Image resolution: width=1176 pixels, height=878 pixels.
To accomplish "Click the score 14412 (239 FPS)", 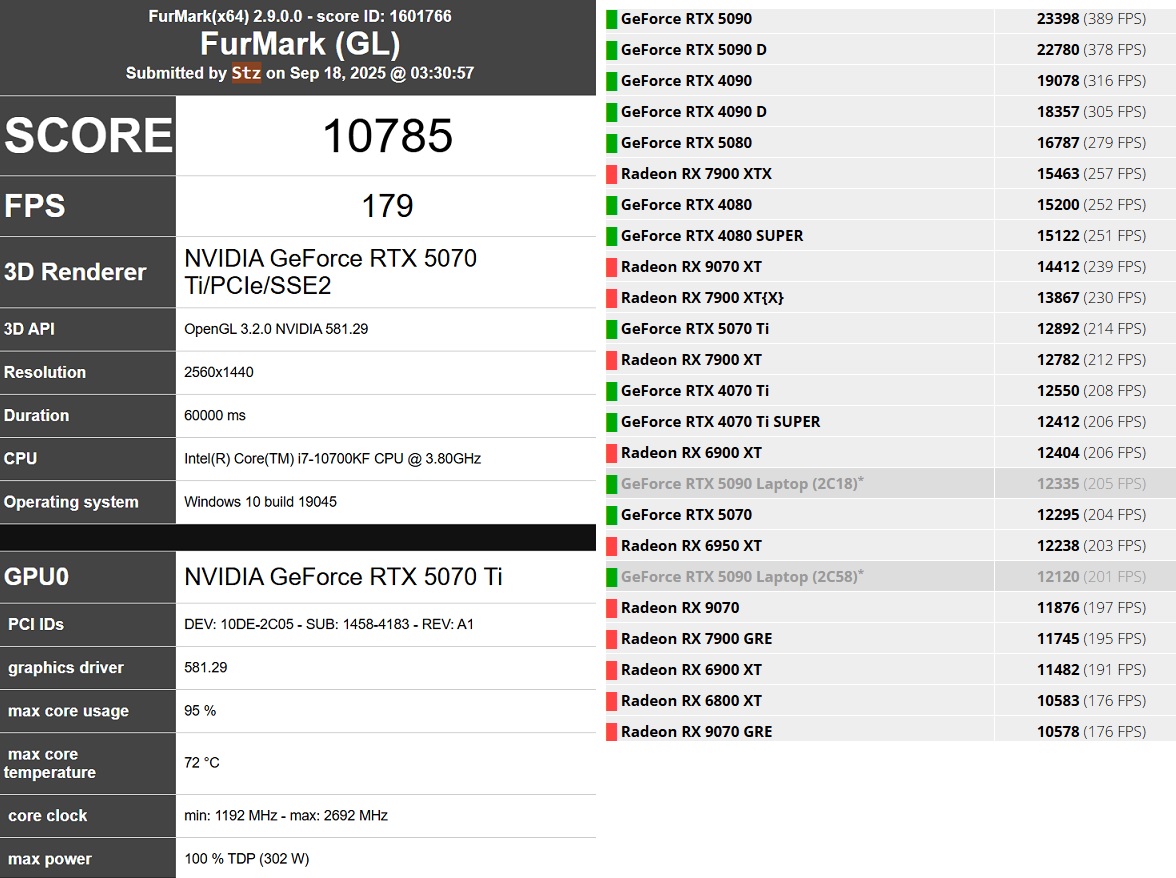I will pyautogui.click(x=1091, y=267).
